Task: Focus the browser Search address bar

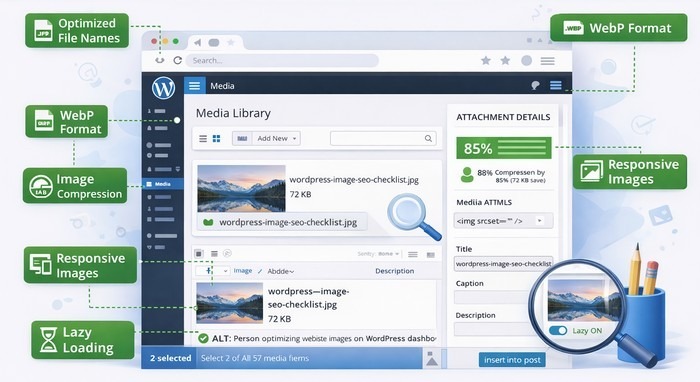Action: click(x=283, y=60)
